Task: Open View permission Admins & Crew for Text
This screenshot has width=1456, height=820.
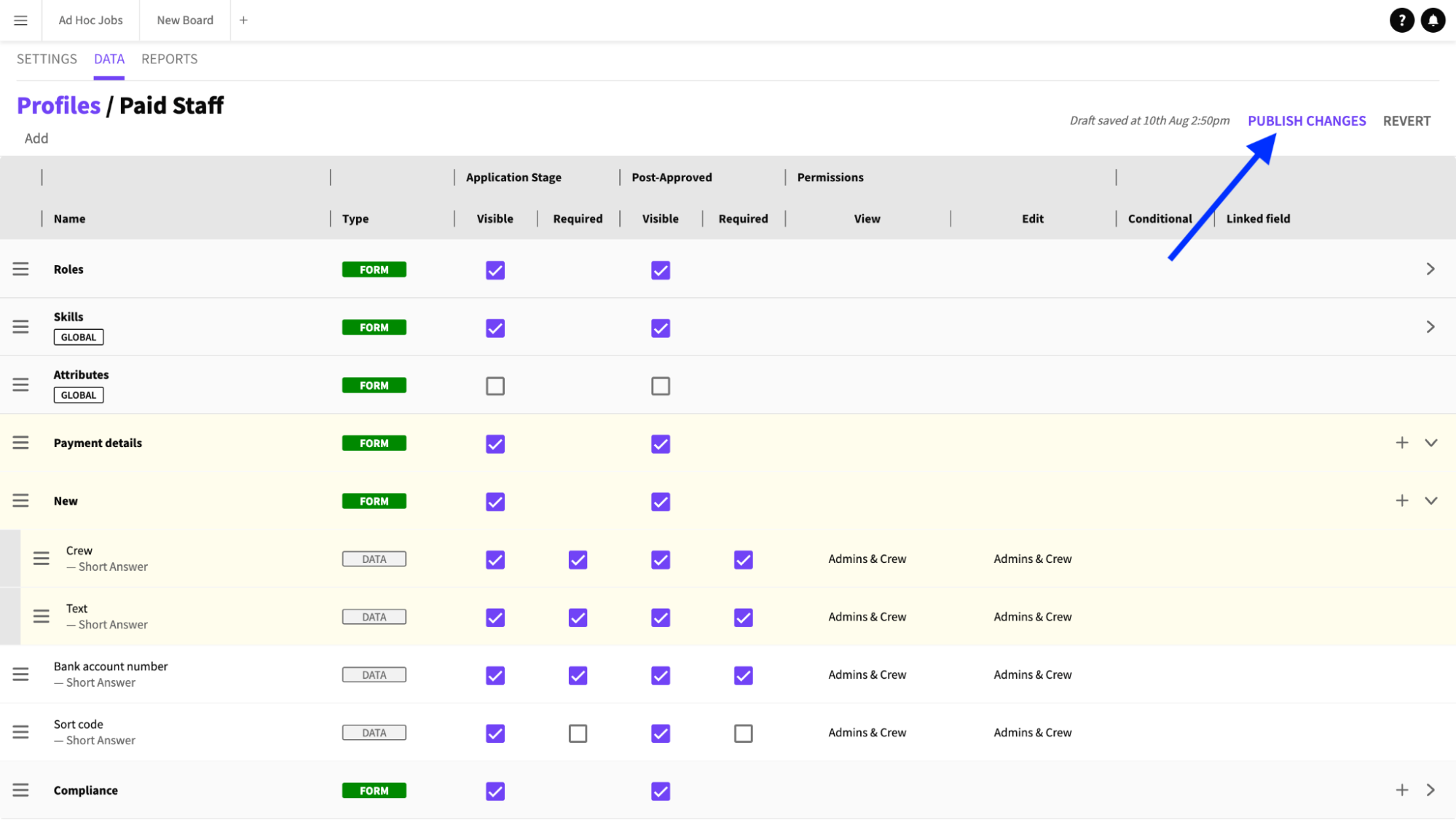Action: coord(867,617)
